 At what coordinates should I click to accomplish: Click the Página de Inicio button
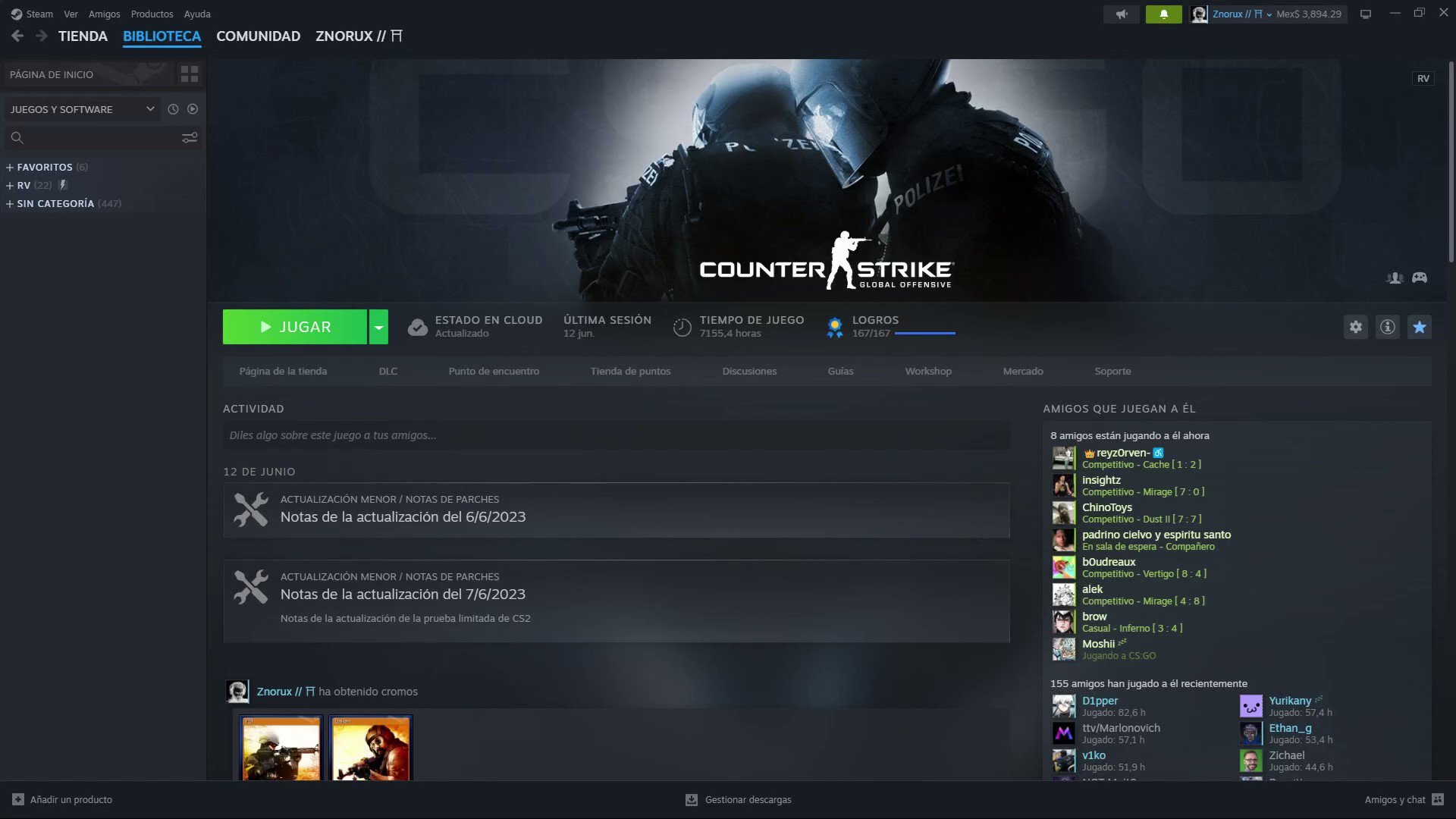(89, 74)
